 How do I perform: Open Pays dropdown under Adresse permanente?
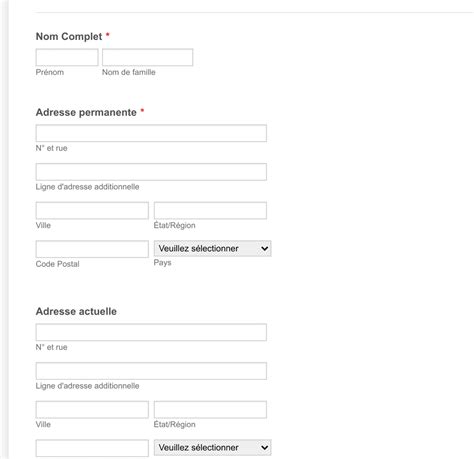pyautogui.click(x=212, y=248)
